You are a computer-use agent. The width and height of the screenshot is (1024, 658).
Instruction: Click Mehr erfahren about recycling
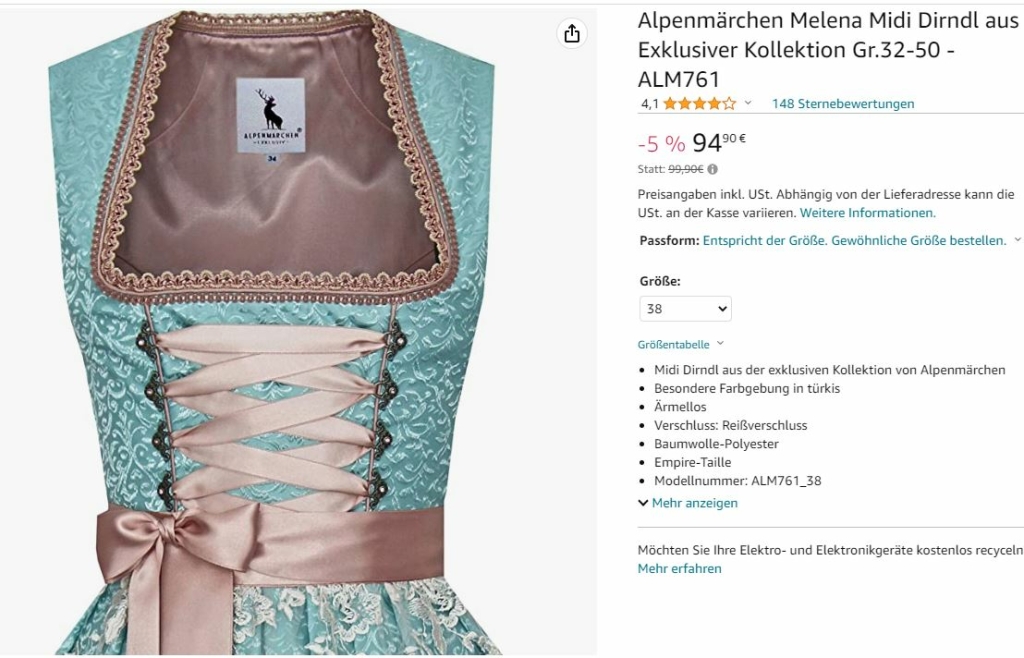[679, 568]
